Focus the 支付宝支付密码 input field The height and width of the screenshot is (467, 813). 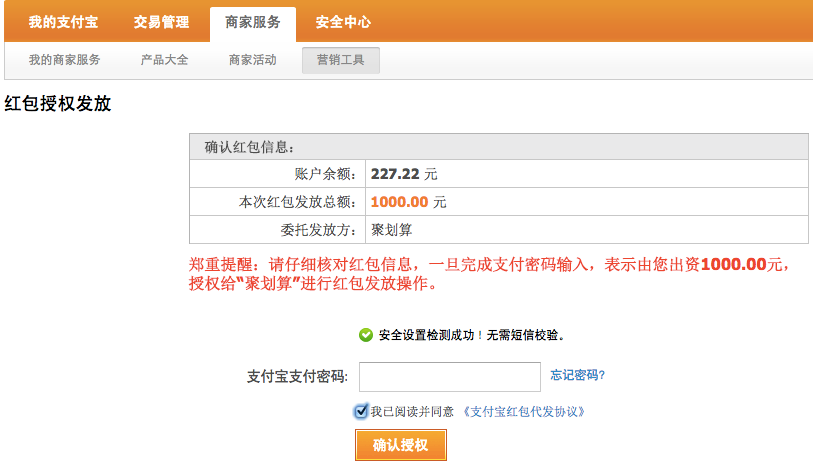(x=450, y=377)
